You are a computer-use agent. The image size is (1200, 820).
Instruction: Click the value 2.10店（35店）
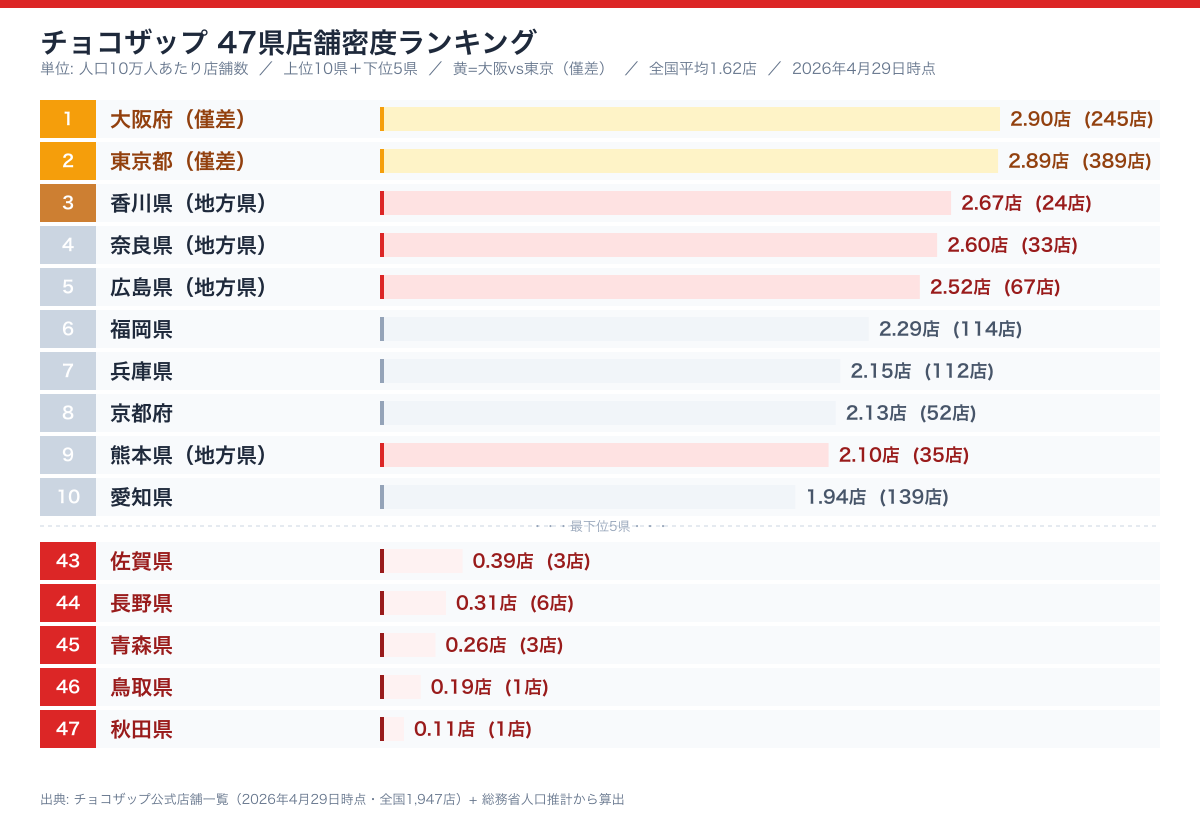point(904,455)
